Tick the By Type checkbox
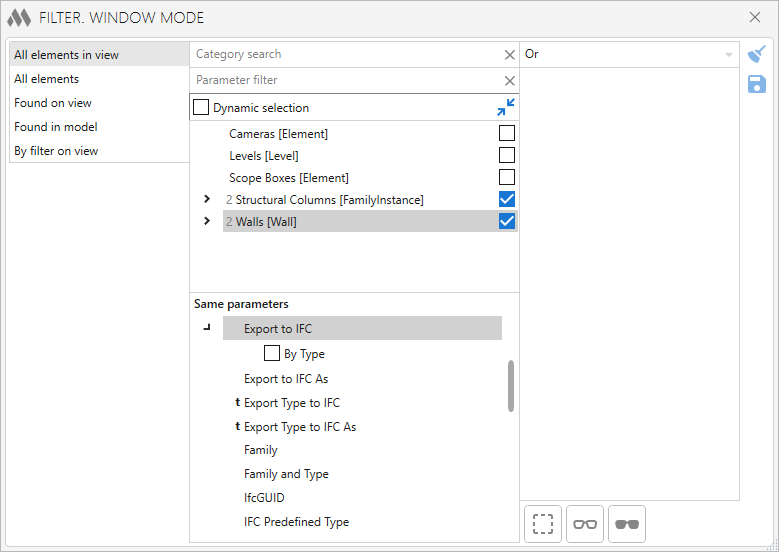This screenshot has height=552, width=779. [272, 353]
